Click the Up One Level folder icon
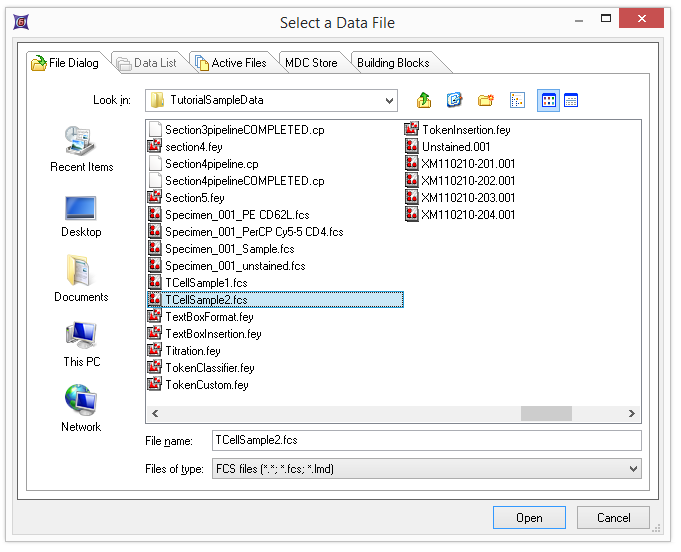The image size is (681, 552). [424, 100]
